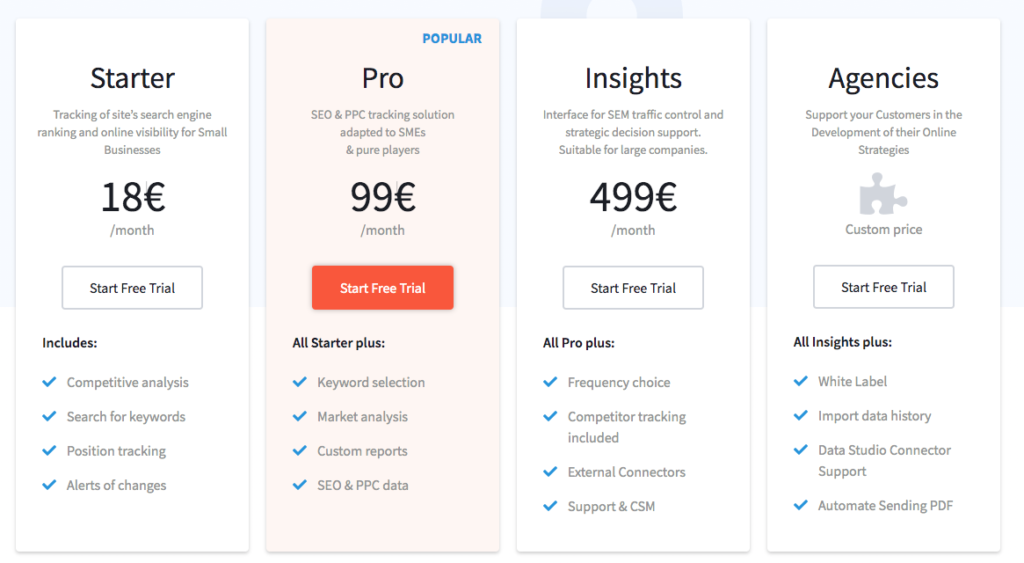This screenshot has height=563, width=1024.
Task: Click the checkmark next to White Label
Action: (x=801, y=381)
